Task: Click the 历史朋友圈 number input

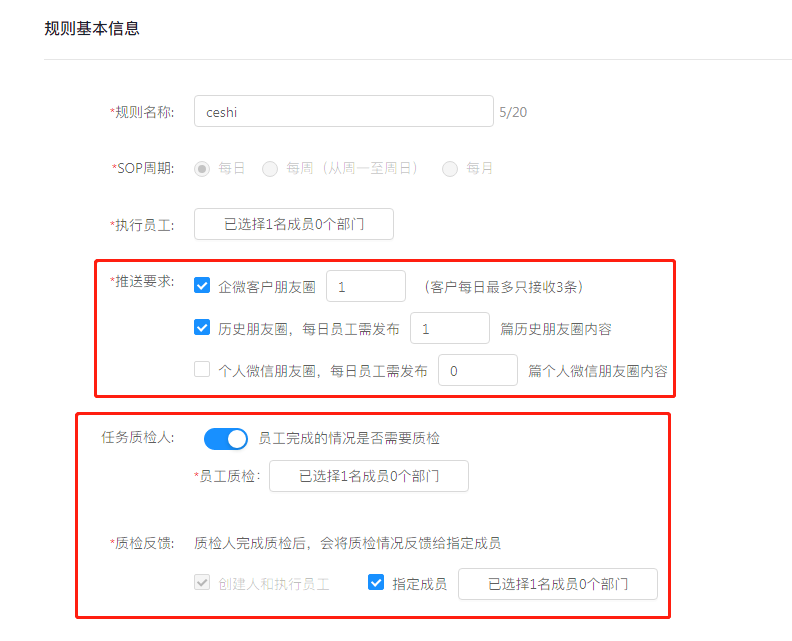Action: click(450, 328)
